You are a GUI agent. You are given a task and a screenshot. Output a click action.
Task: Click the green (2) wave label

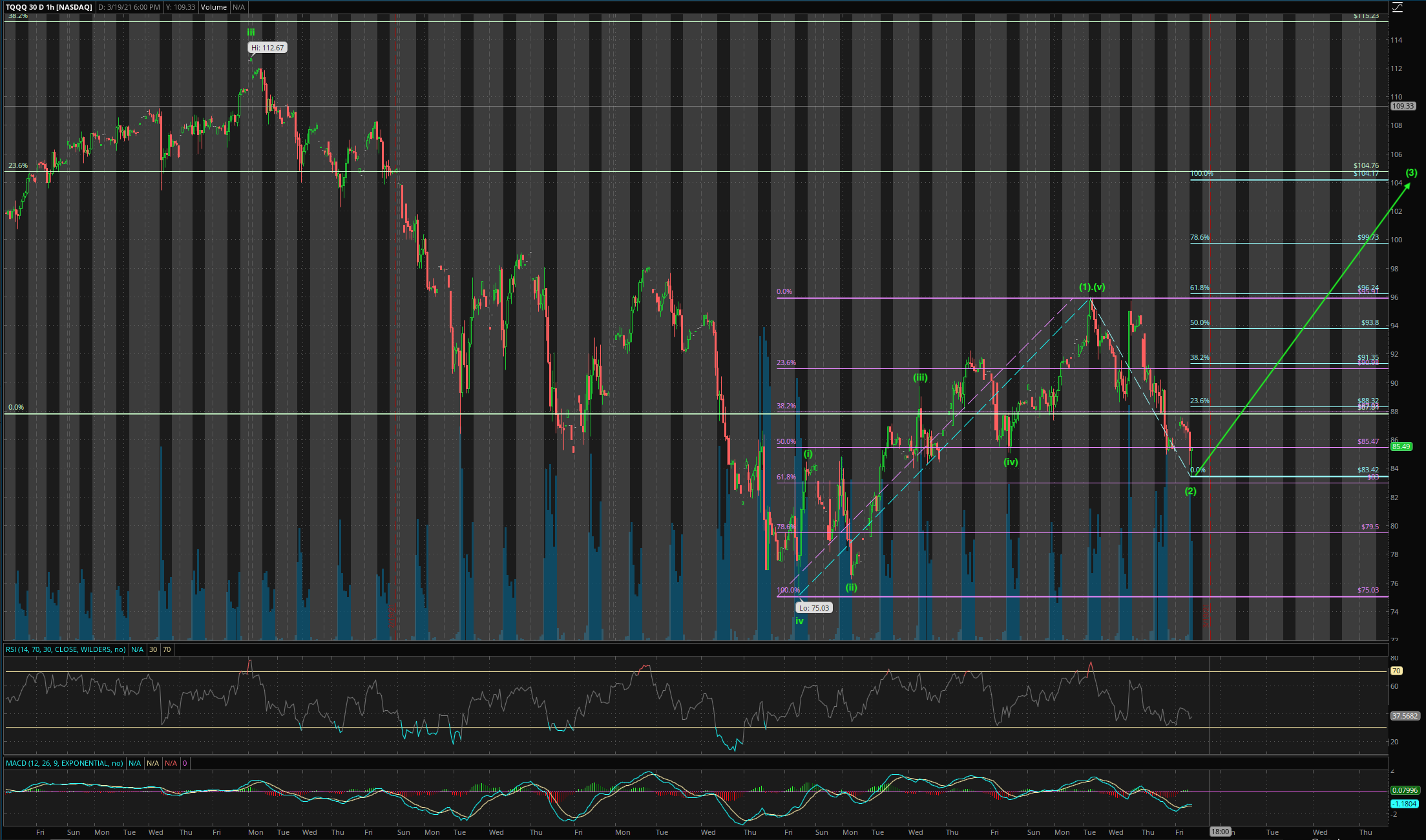[x=1191, y=491]
